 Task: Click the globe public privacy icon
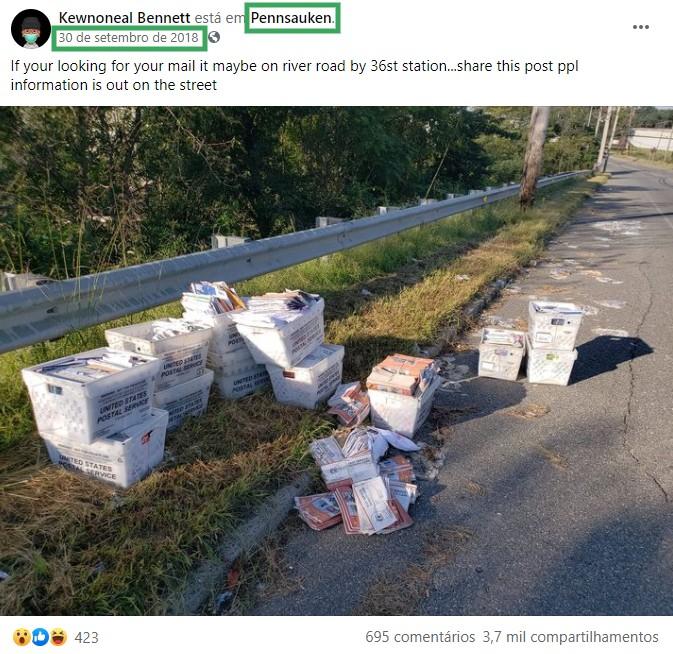coord(214,37)
